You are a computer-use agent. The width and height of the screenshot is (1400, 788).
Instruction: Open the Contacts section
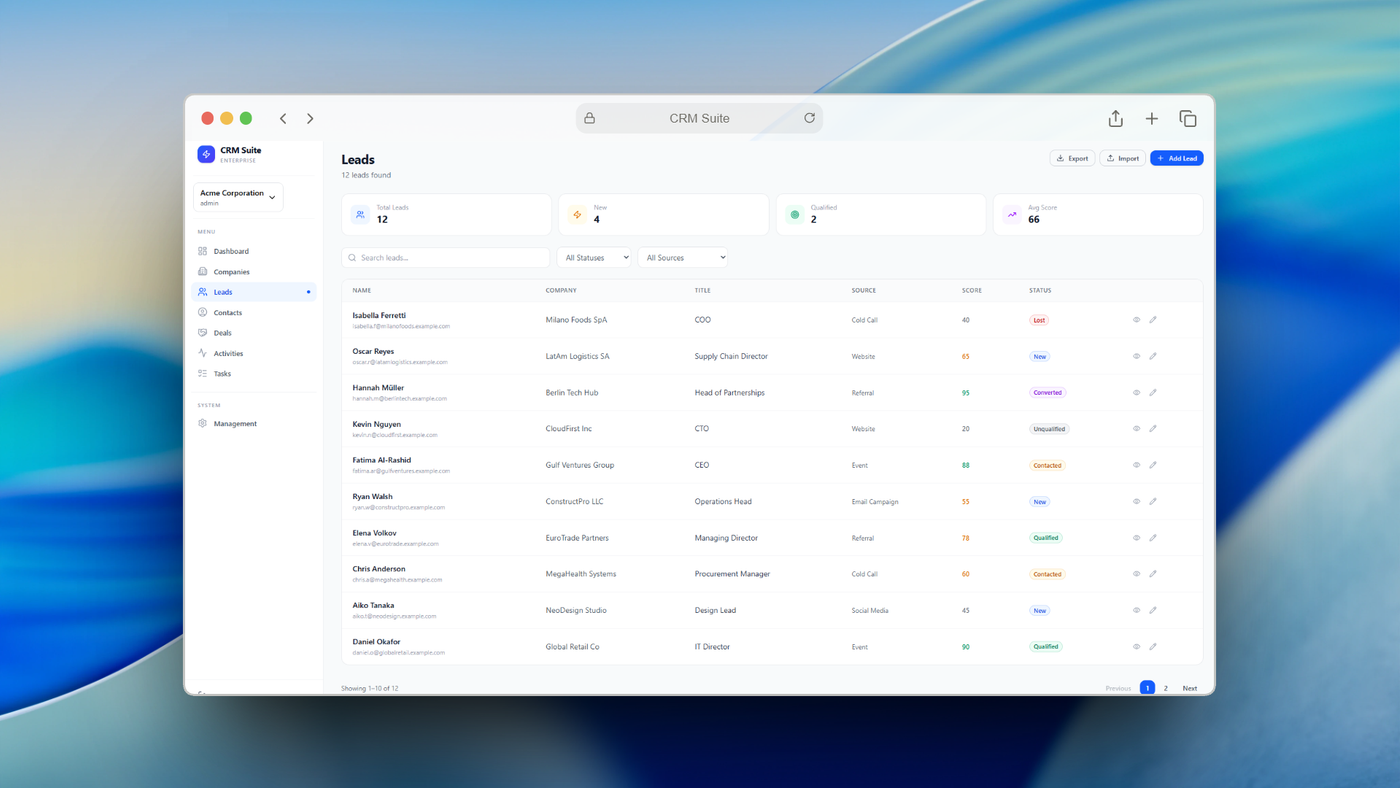coord(228,312)
